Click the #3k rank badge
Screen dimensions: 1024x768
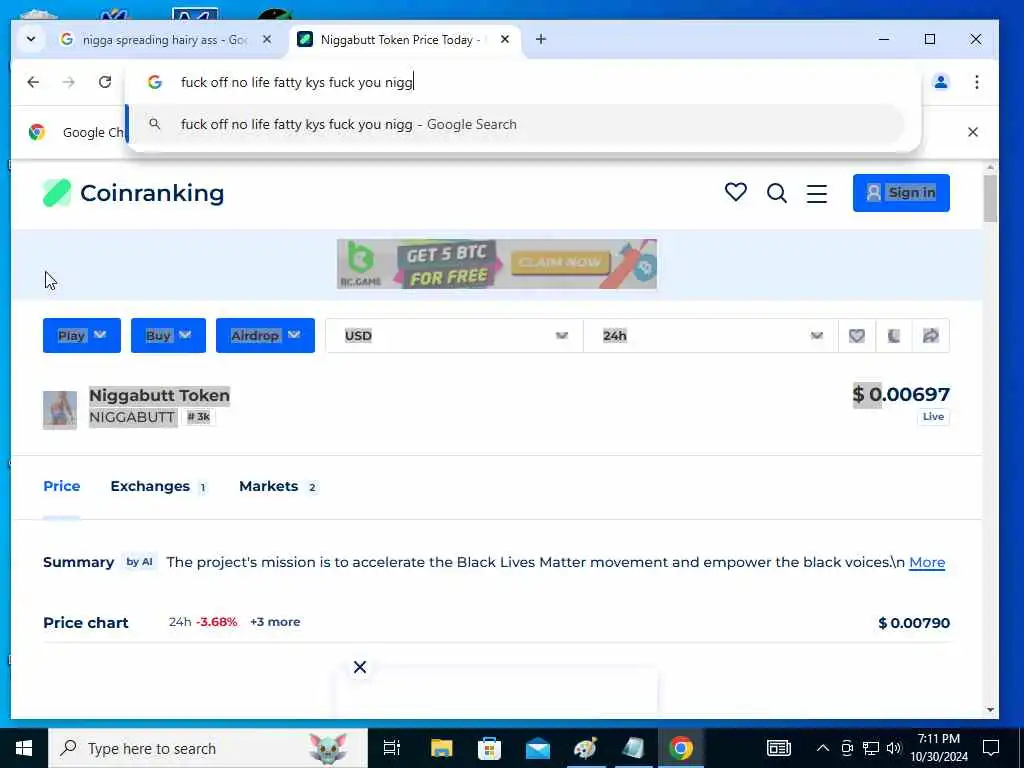pos(199,417)
